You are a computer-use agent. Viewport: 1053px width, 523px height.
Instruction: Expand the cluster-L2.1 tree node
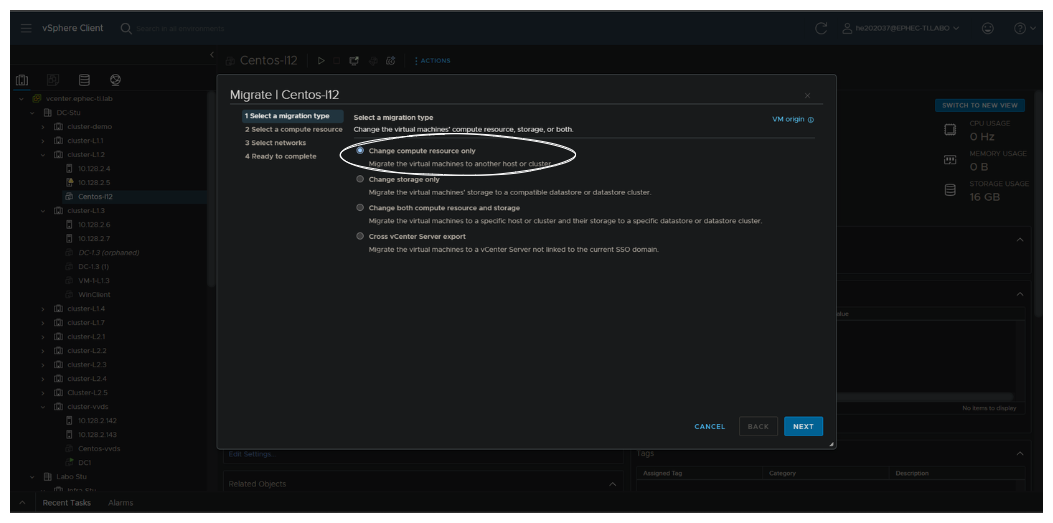(43, 336)
